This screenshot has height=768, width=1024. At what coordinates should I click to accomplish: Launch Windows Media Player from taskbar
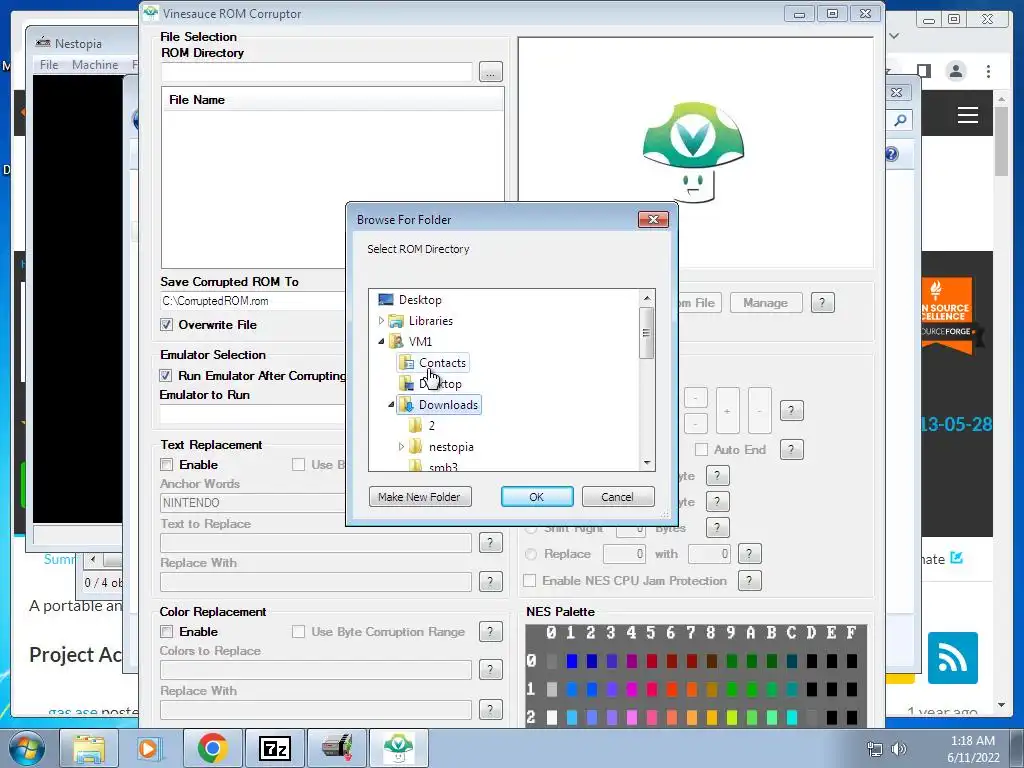(x=148, y=748)
